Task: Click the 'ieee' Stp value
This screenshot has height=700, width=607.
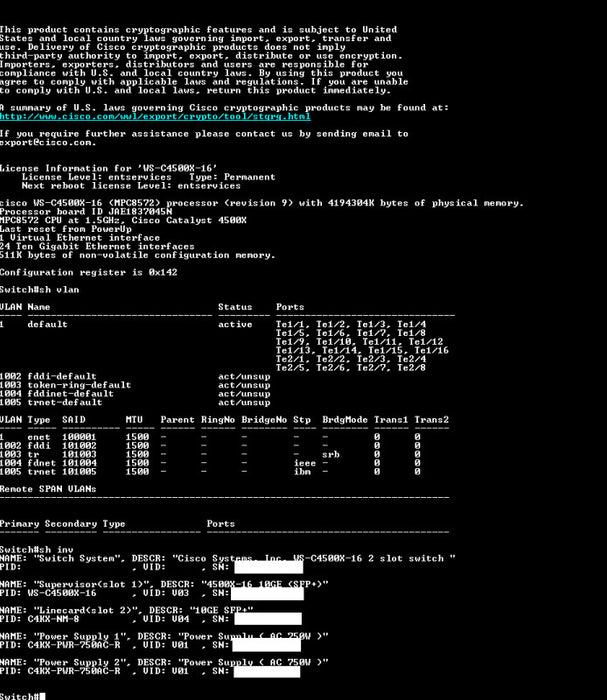Action: tap(305, 463)
